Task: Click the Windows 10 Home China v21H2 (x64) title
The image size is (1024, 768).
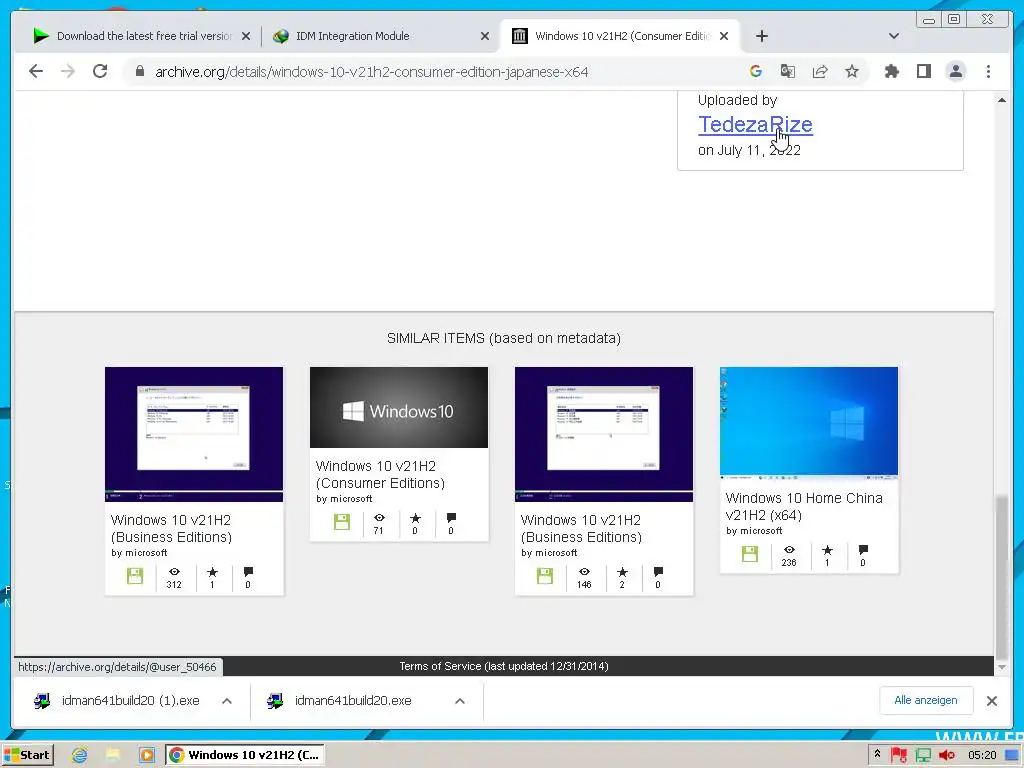Action: click(x=803, y=507)
